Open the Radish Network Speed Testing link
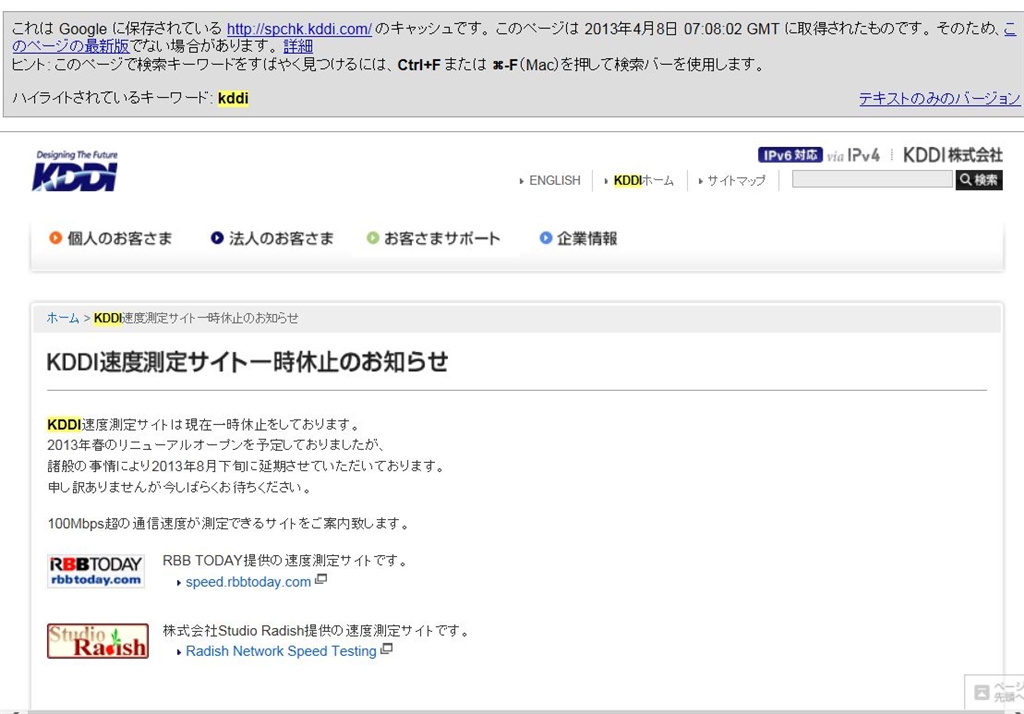This screenshot has height=714, width=1024. (281, 651)
